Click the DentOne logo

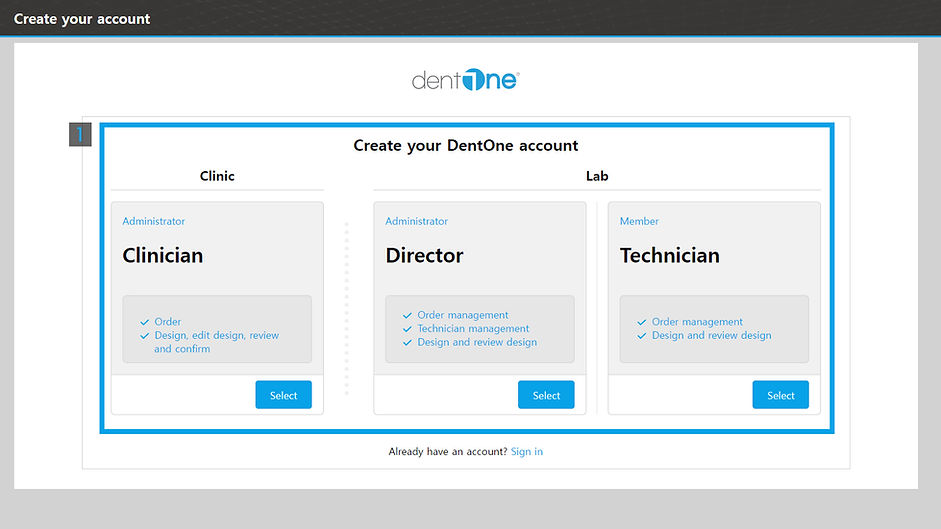click(x=466, y=80)
